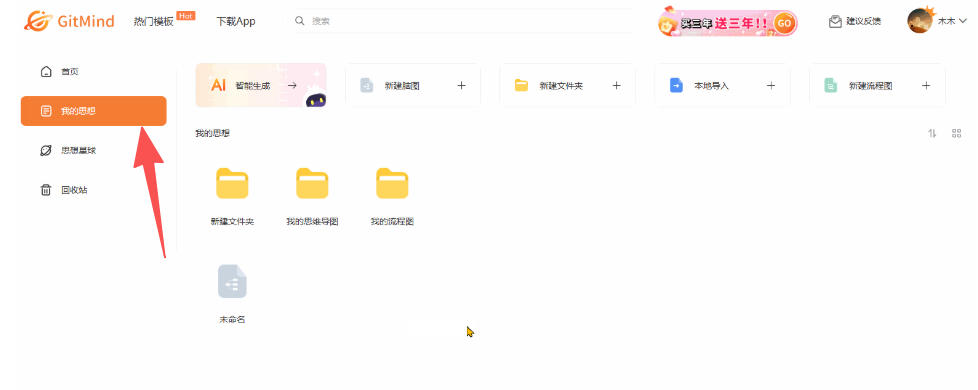The image size is (978, 390).
Task: Select the 我的思维导图 folder
Action: (x=312, y=197)
